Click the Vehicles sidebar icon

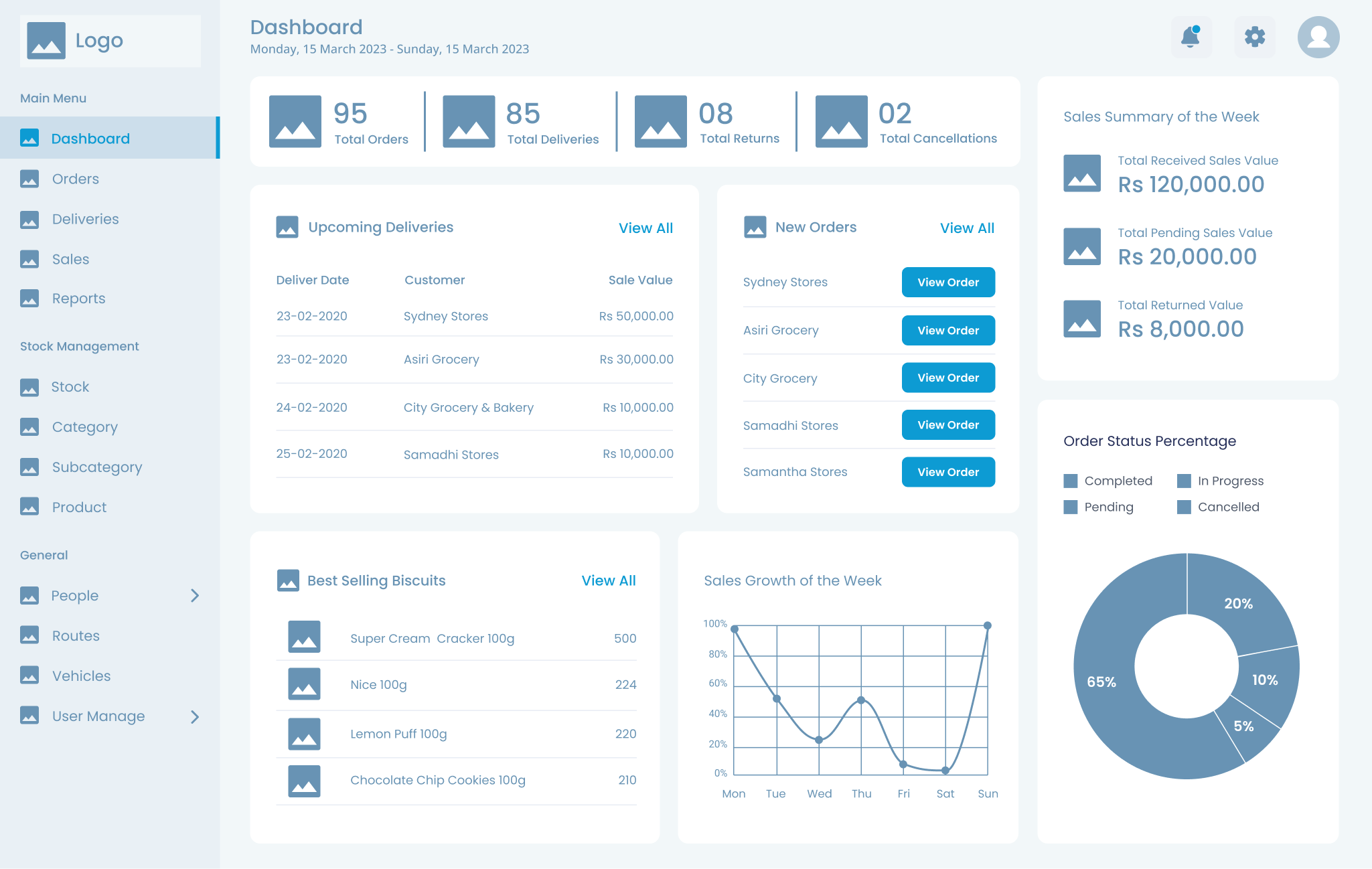click(x=30, y=676)
